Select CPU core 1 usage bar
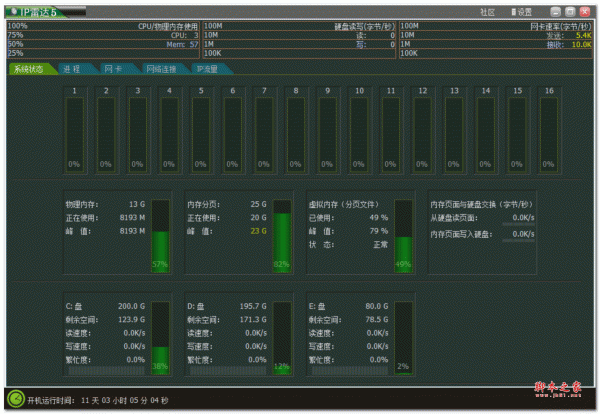 75,134
